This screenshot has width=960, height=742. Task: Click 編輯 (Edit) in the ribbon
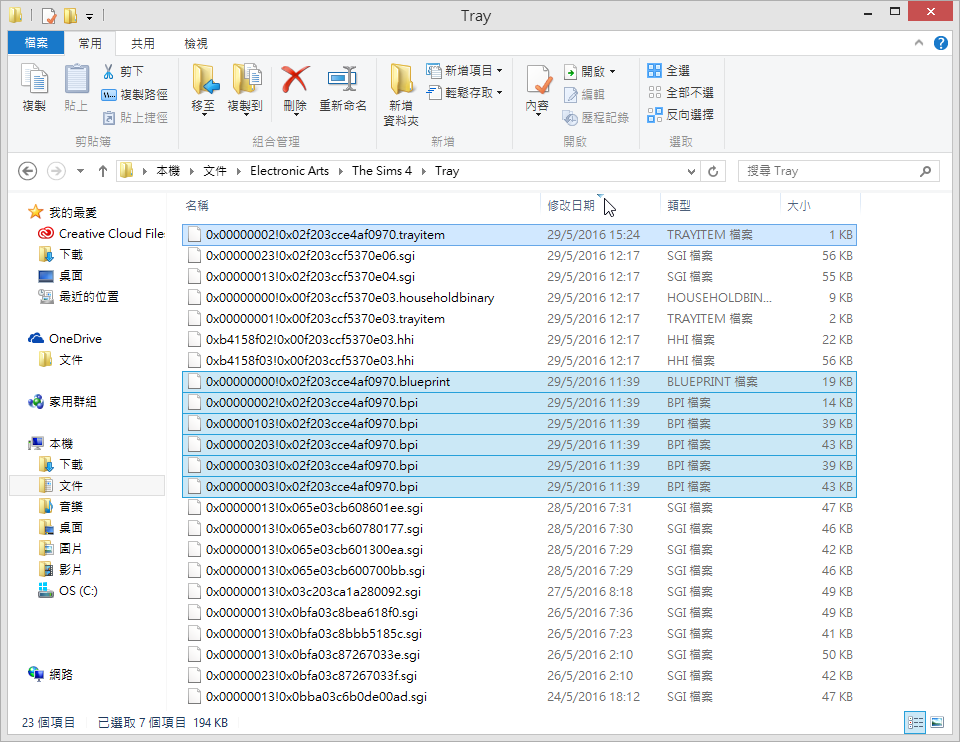(585, 94)
